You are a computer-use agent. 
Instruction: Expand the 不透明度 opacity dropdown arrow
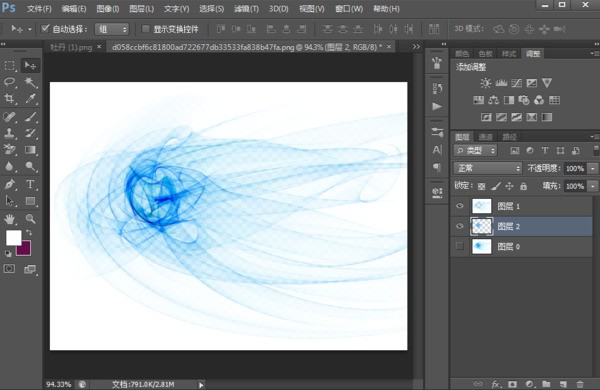point(593,168)
